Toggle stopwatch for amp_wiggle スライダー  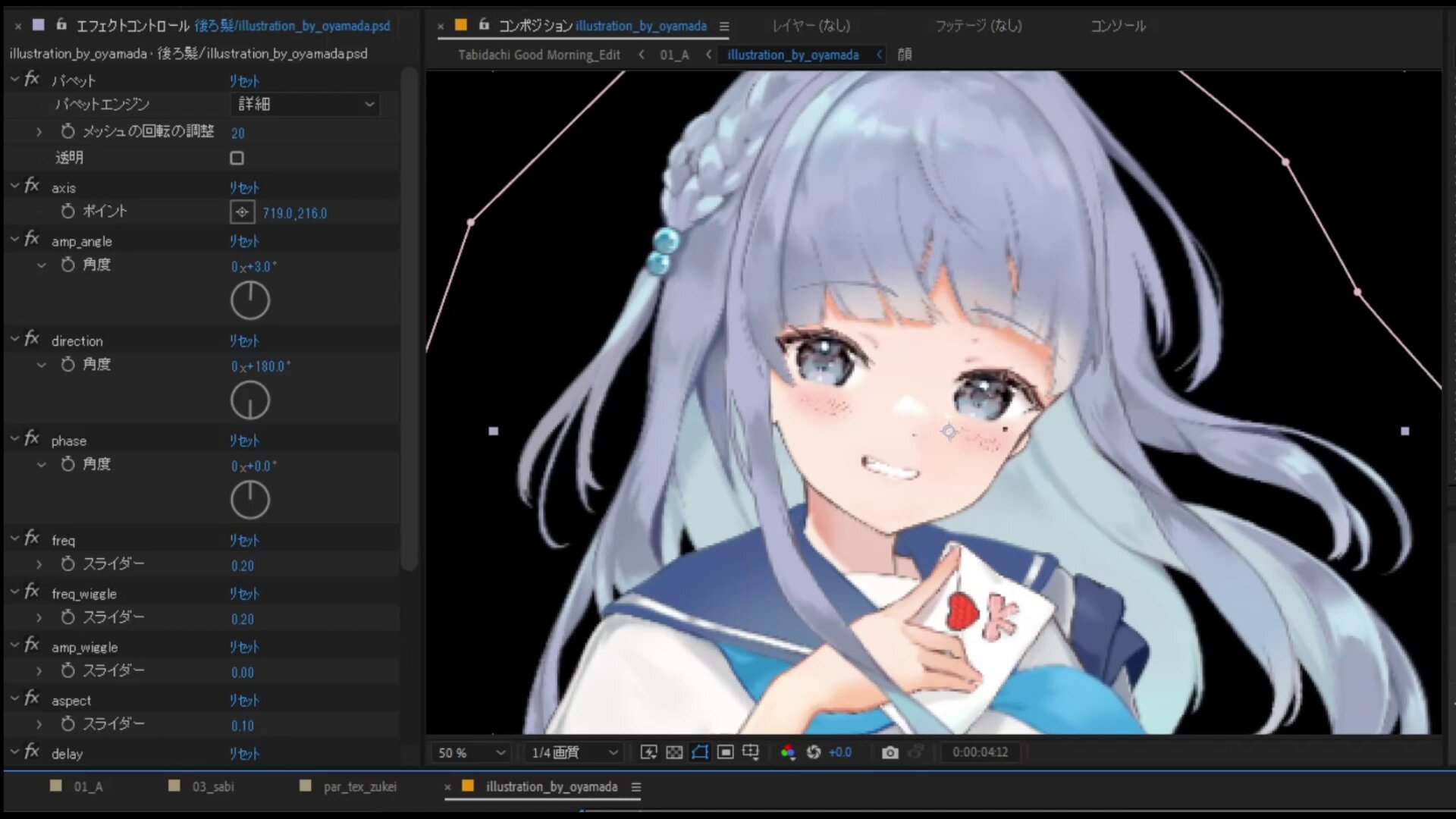point(67,671)
